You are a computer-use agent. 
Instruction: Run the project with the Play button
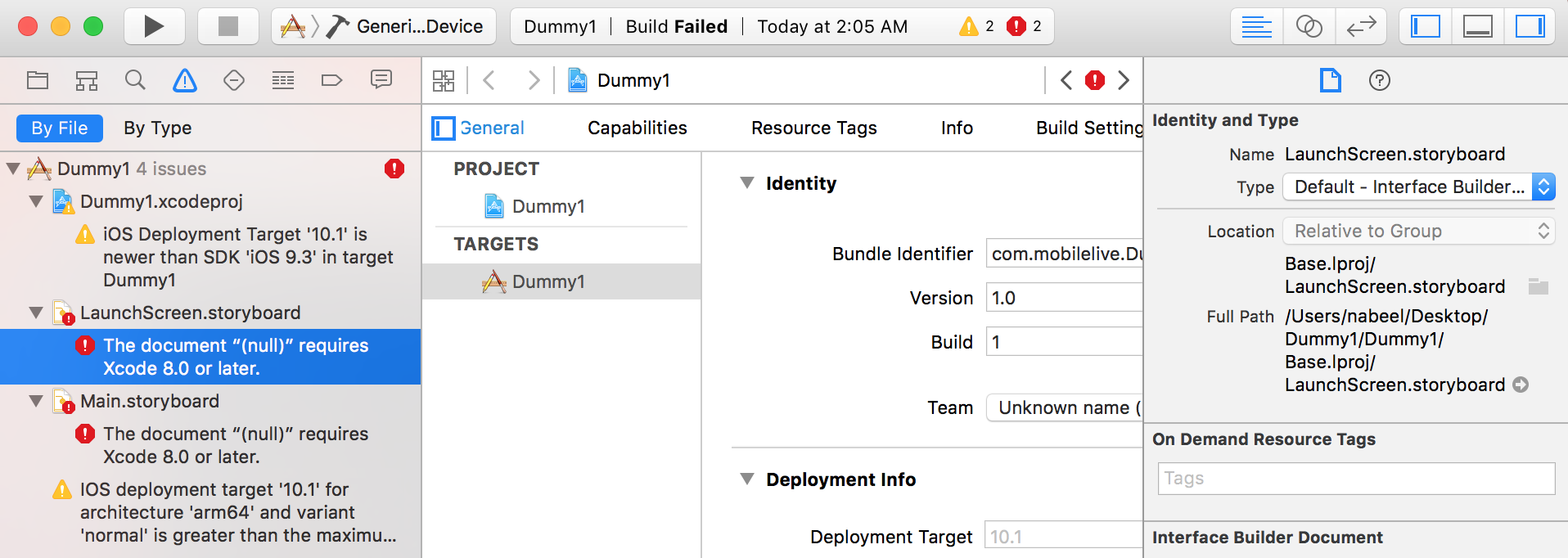click(x=154, y=26)
